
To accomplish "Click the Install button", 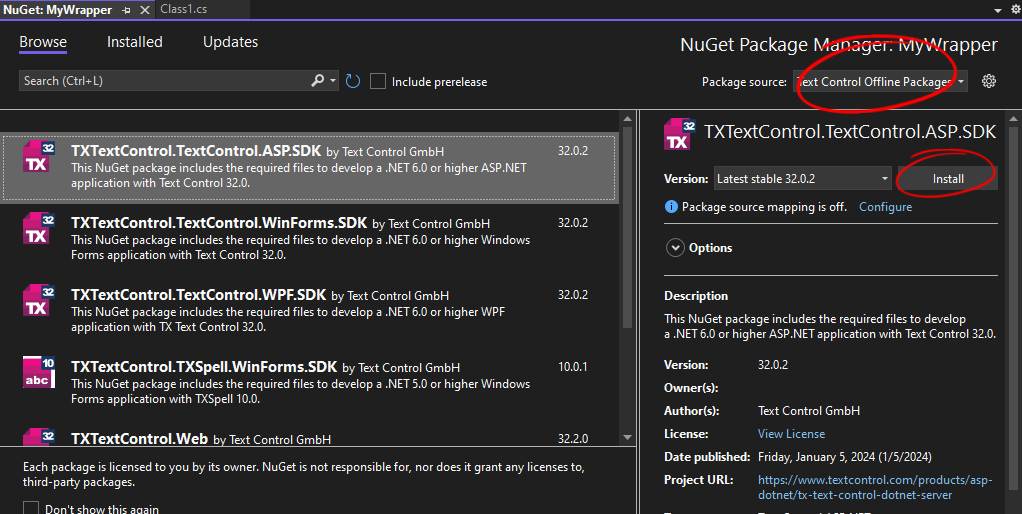I will 948,178.
